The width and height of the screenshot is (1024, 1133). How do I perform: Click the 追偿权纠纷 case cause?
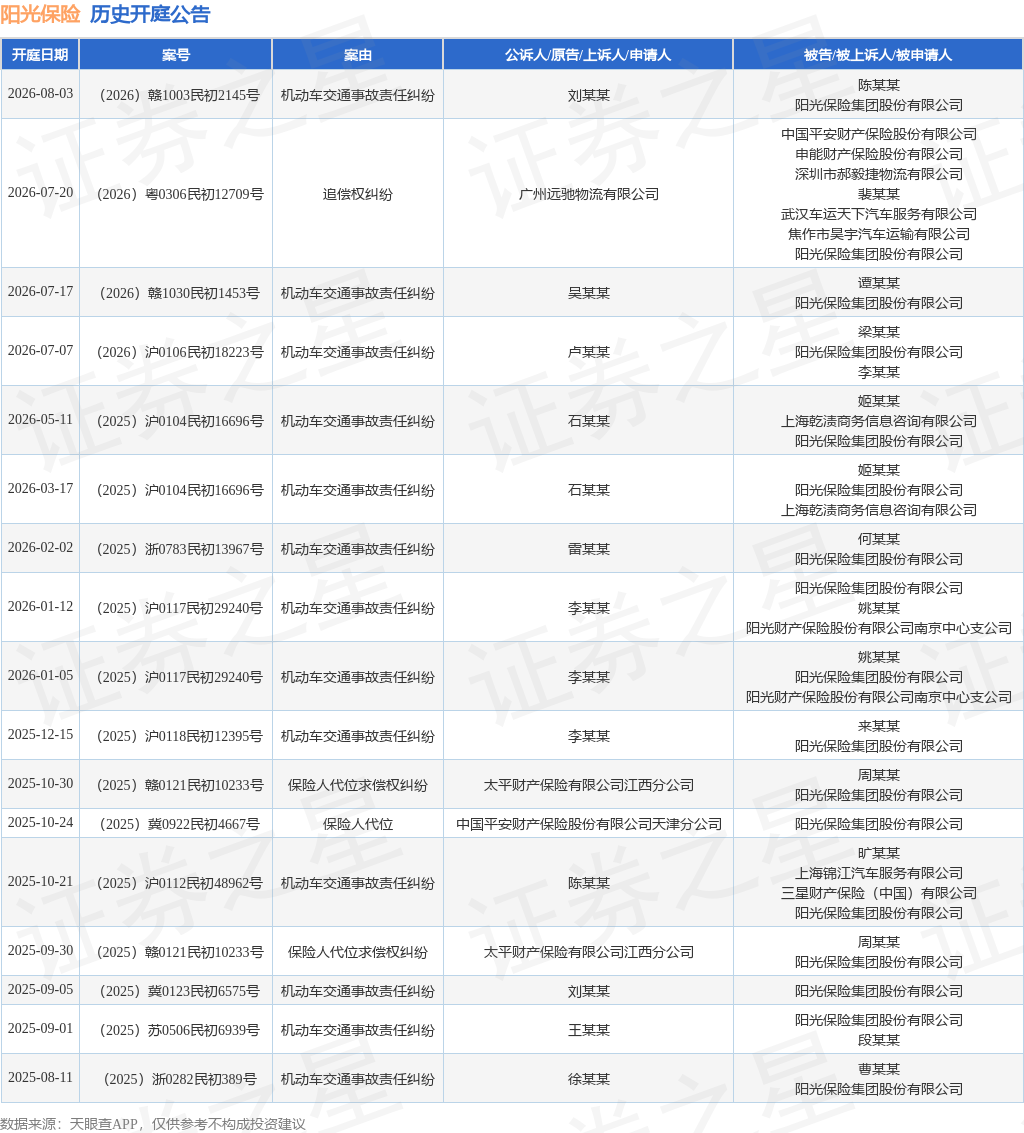pyautogui.click(x=358, y=194)
